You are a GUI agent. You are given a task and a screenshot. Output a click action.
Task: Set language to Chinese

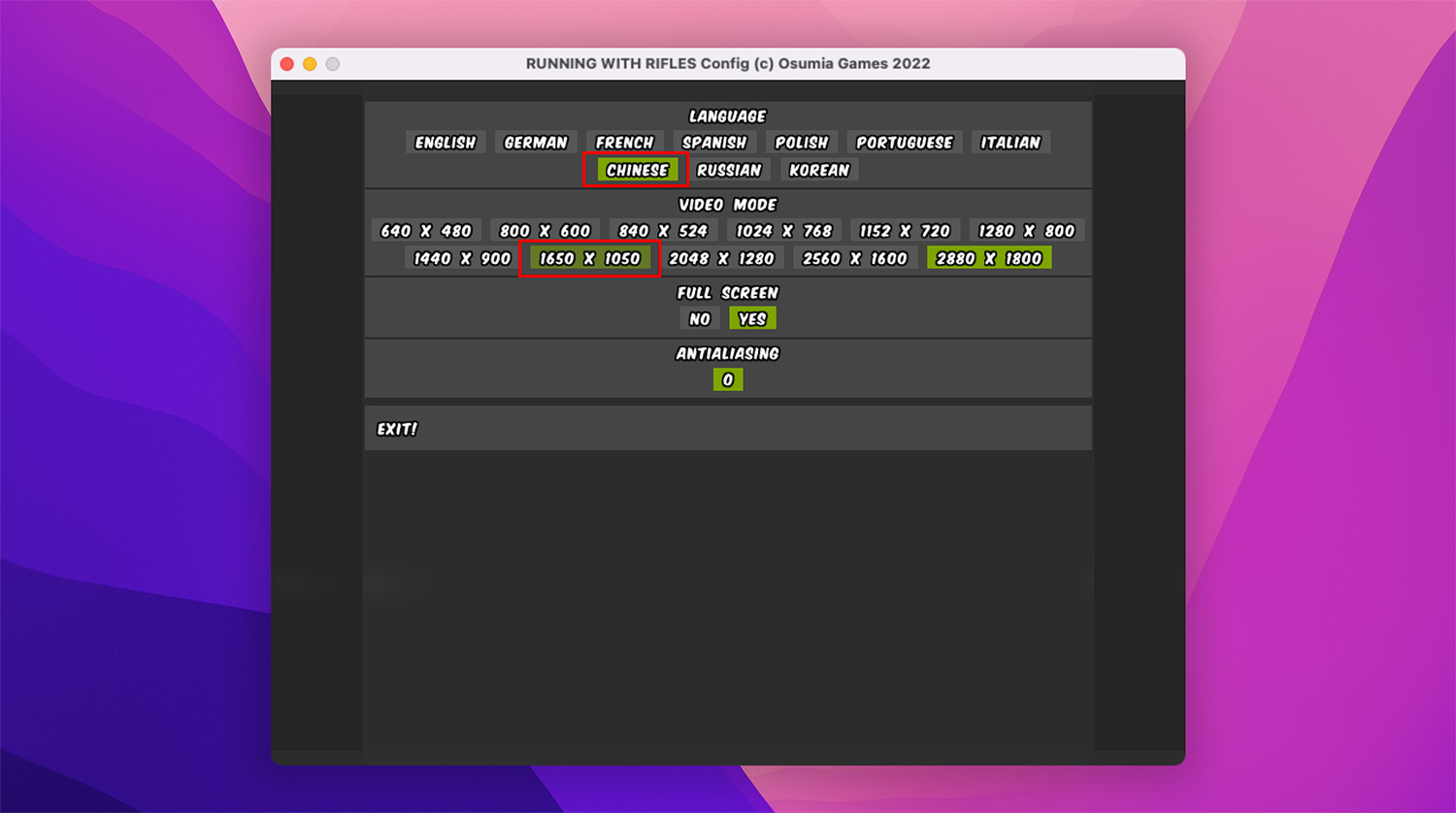click(638, 170)
